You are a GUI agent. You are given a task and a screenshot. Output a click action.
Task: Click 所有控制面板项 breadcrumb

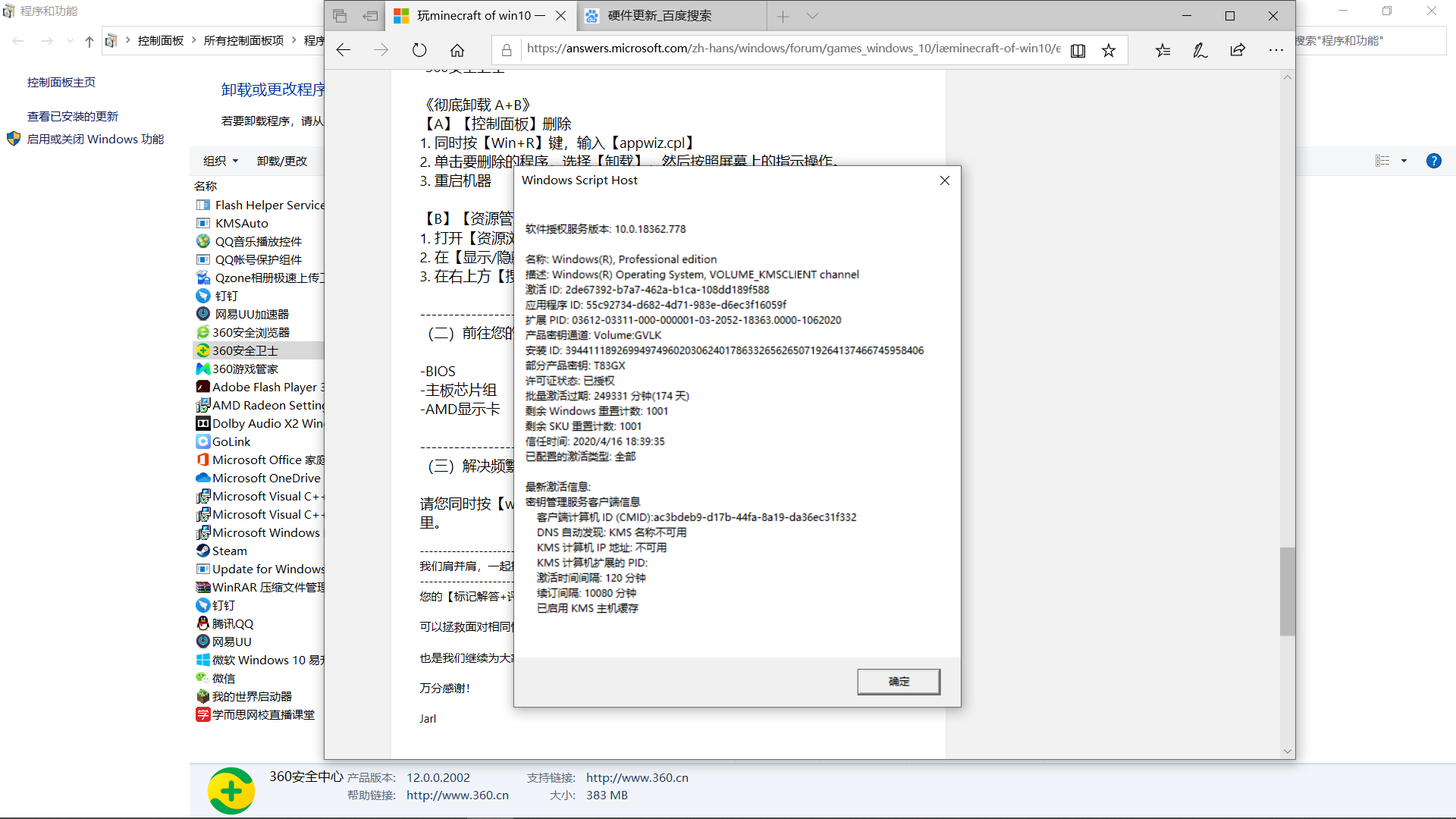point(243,40)
